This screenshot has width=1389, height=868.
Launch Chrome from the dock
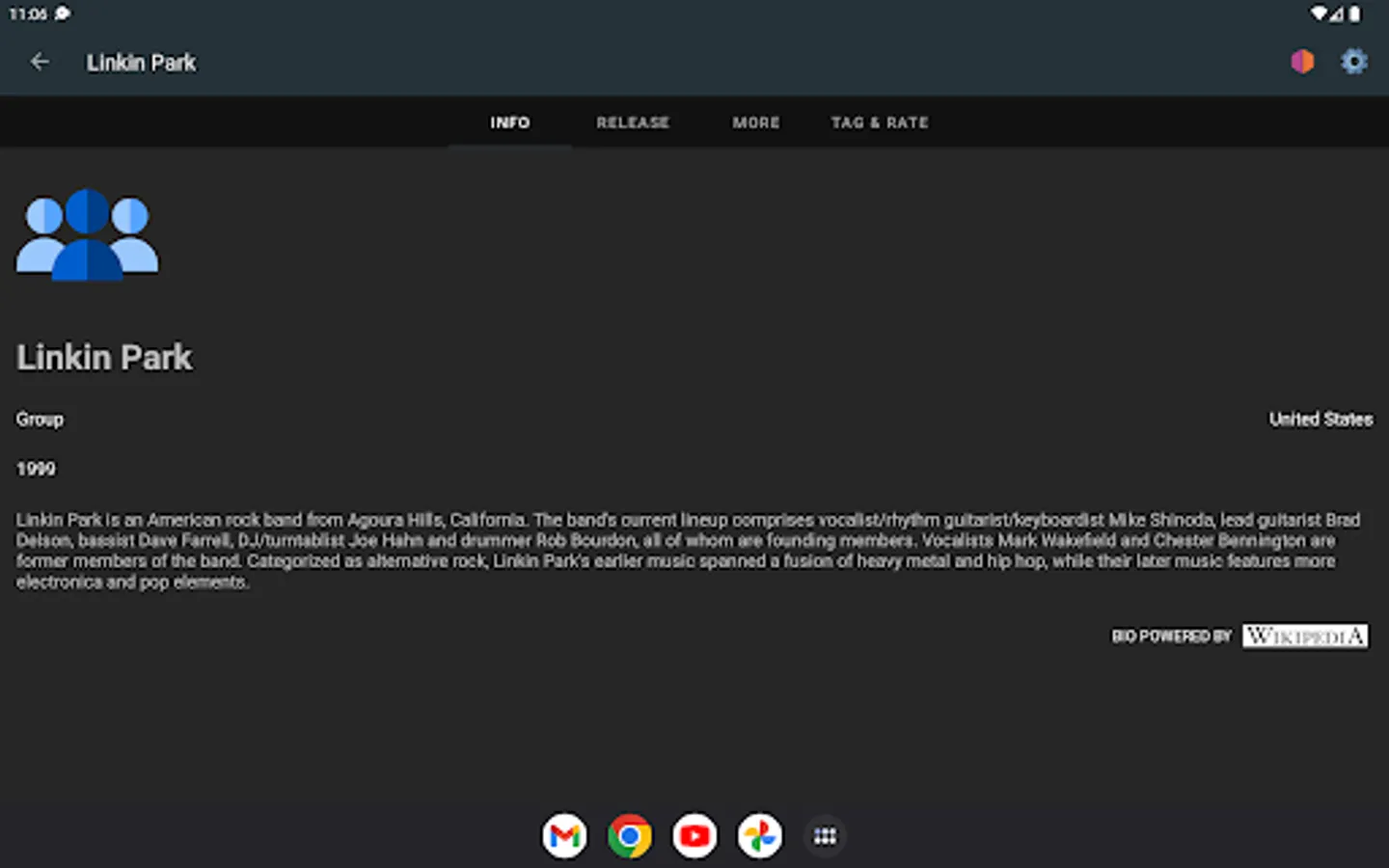pyautogui.click(x=630, y=836)
